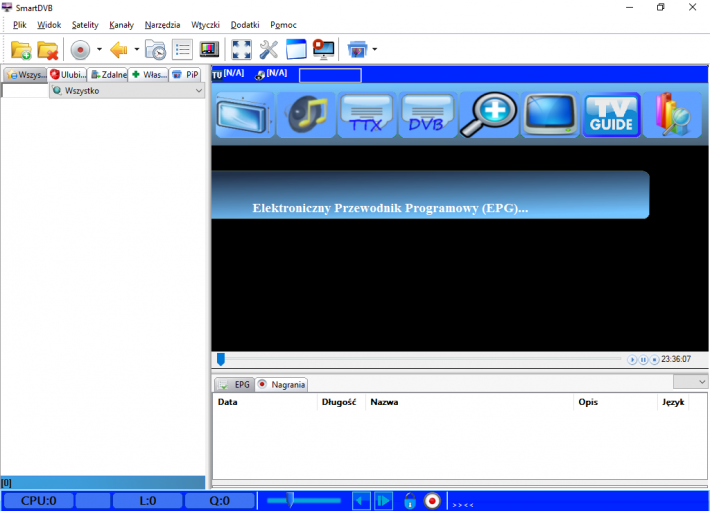The height and width of the screenshot is (511, 710).
Task: Click the Elektroniczny Przewodnik Programowy banner
Action: click(430, 195)
